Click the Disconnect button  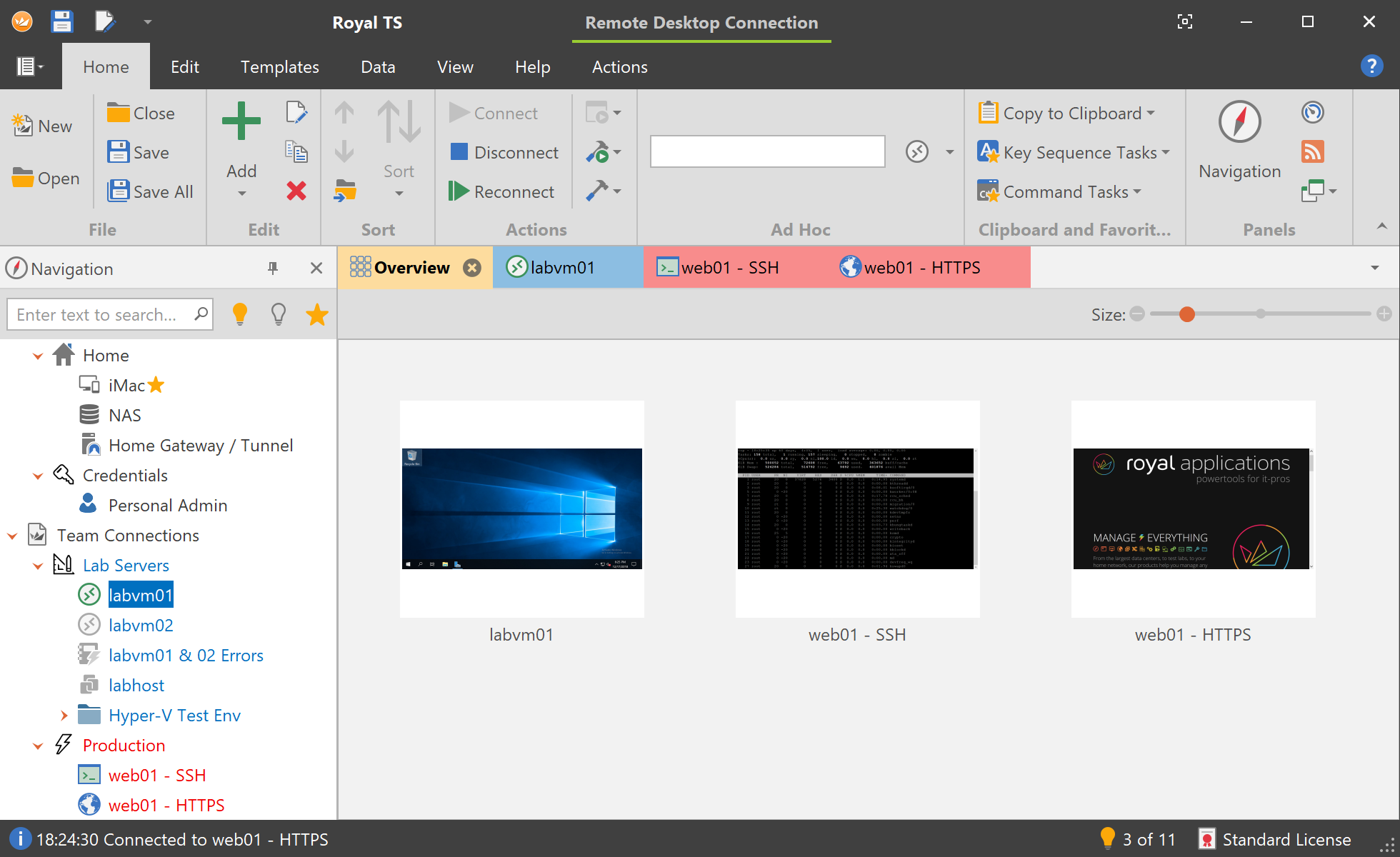pyautogui.click(x=504, y=152)
